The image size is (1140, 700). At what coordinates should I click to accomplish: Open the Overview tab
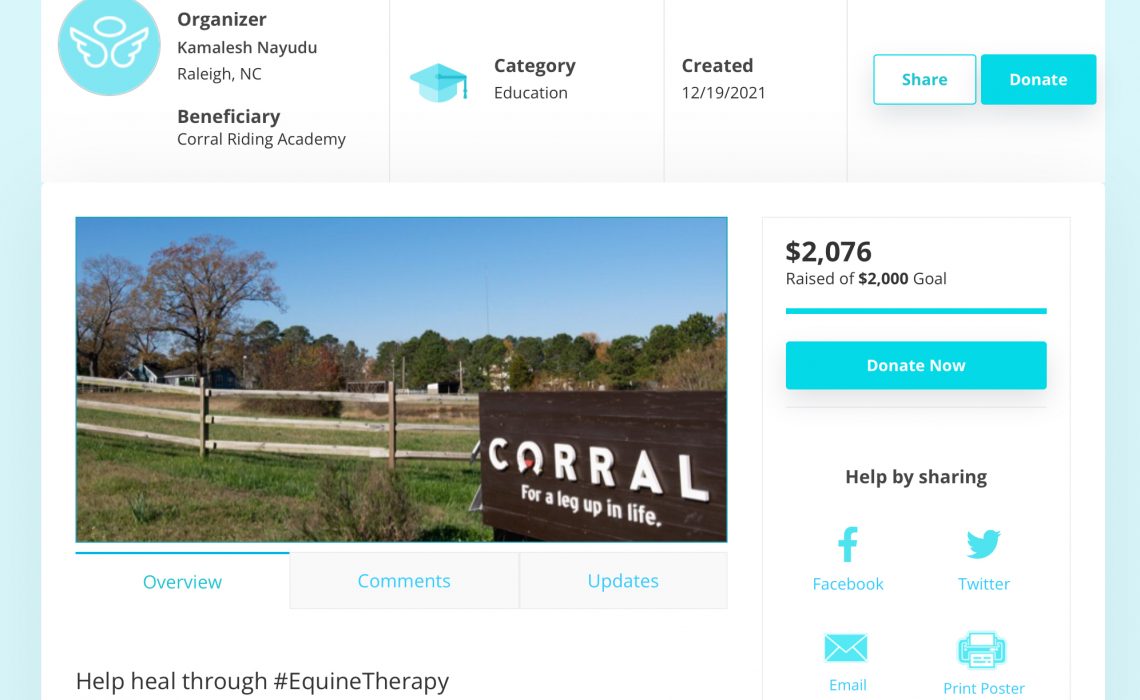click(182, 581)
